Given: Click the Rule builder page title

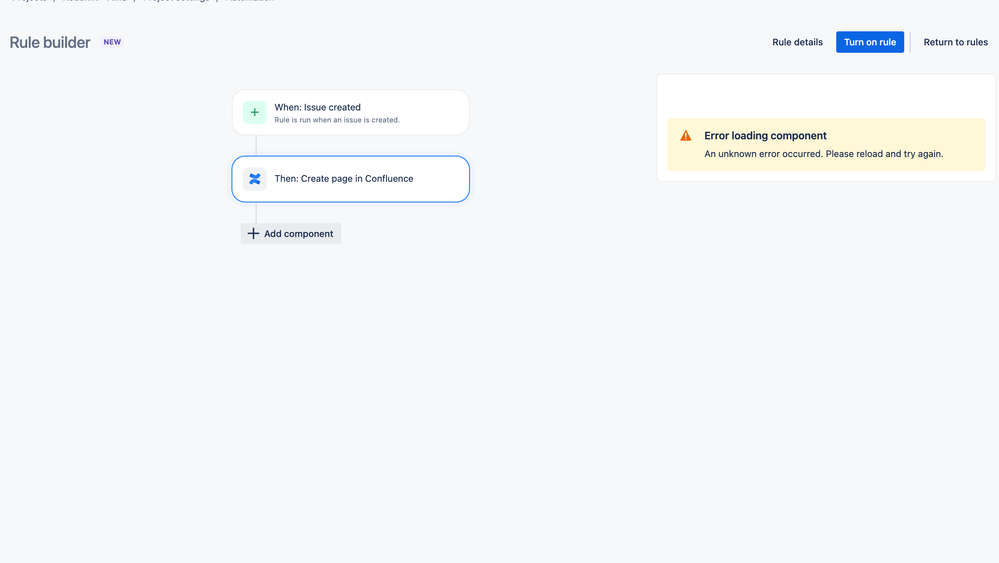Looking at the screenshot, I should click(50, 42).
